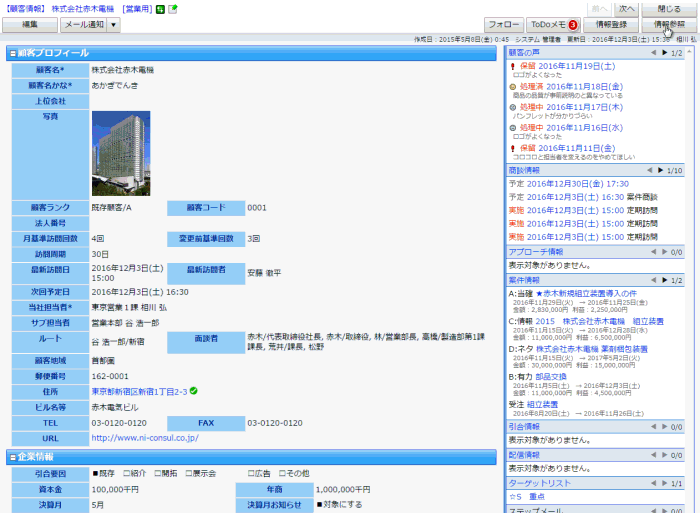Open the www.ni-consul.co.jp URL link
Screen dimensions: 700x515
(145, 437)
